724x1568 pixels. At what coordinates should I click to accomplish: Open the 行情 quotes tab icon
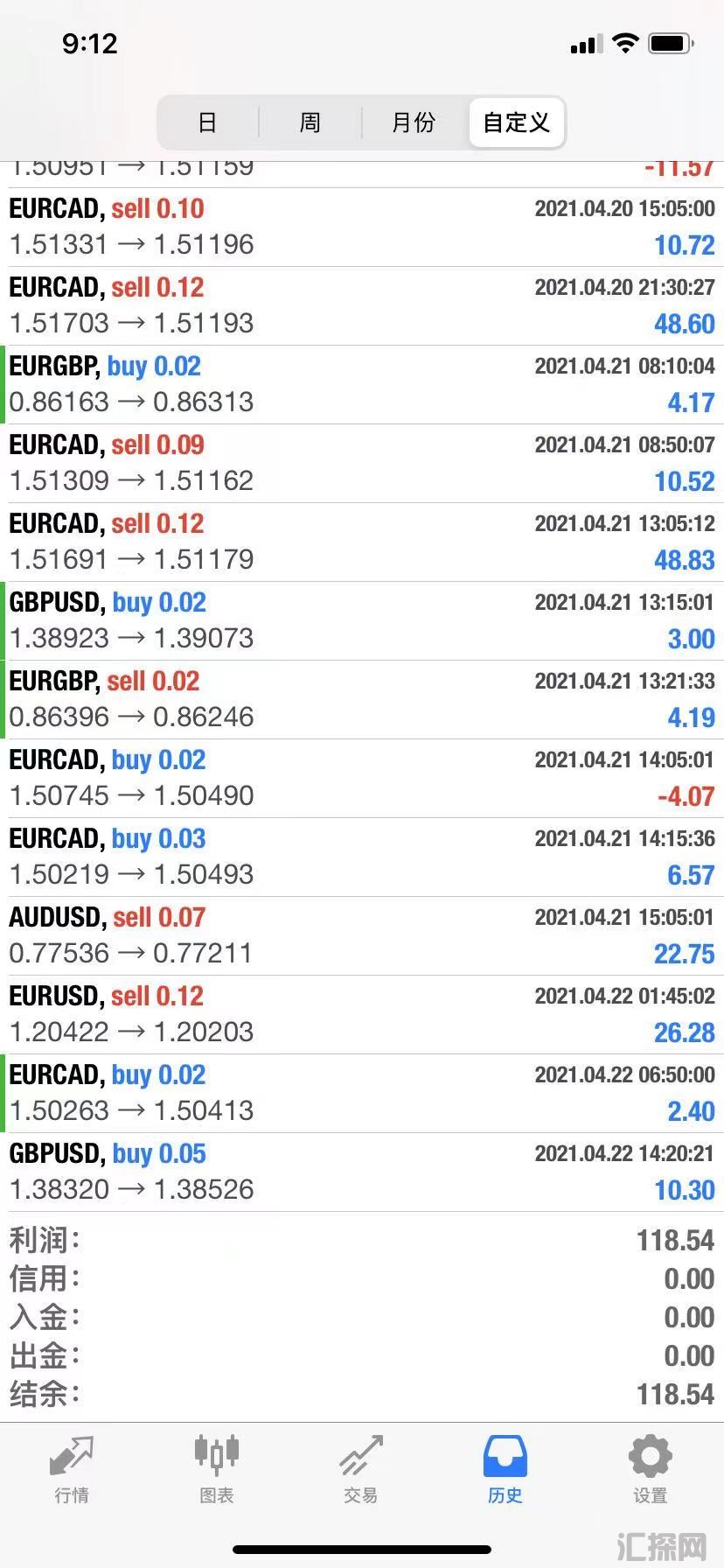71,1456
